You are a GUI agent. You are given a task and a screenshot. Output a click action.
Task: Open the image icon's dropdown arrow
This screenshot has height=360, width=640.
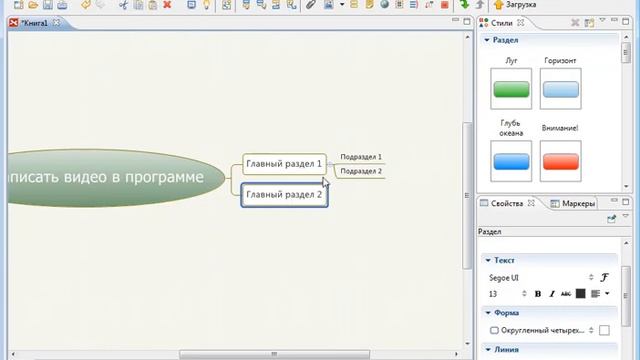pyautogui.click(x=342, y=5)
